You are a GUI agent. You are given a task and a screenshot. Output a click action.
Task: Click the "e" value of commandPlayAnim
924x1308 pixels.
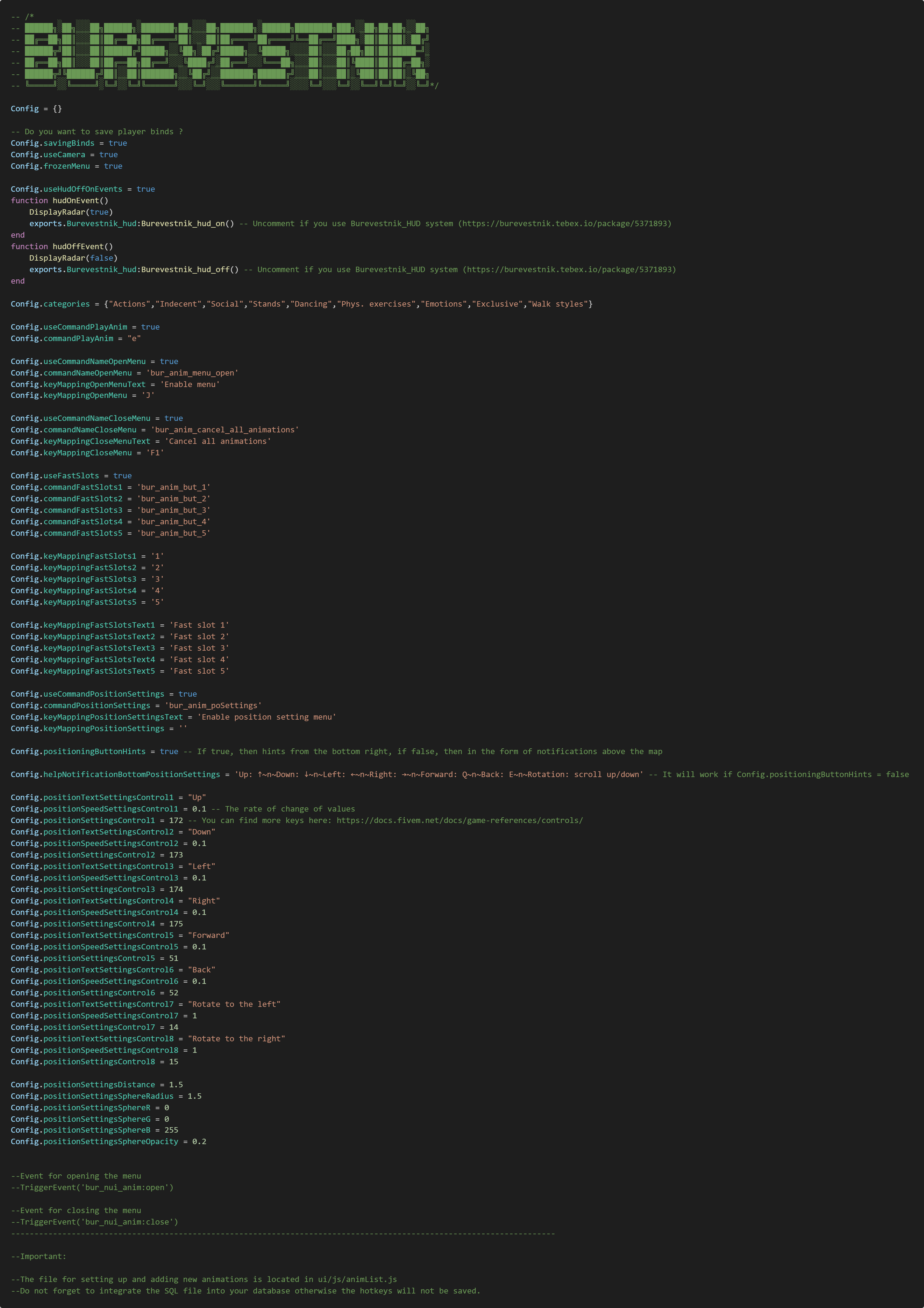coord(134,338)
